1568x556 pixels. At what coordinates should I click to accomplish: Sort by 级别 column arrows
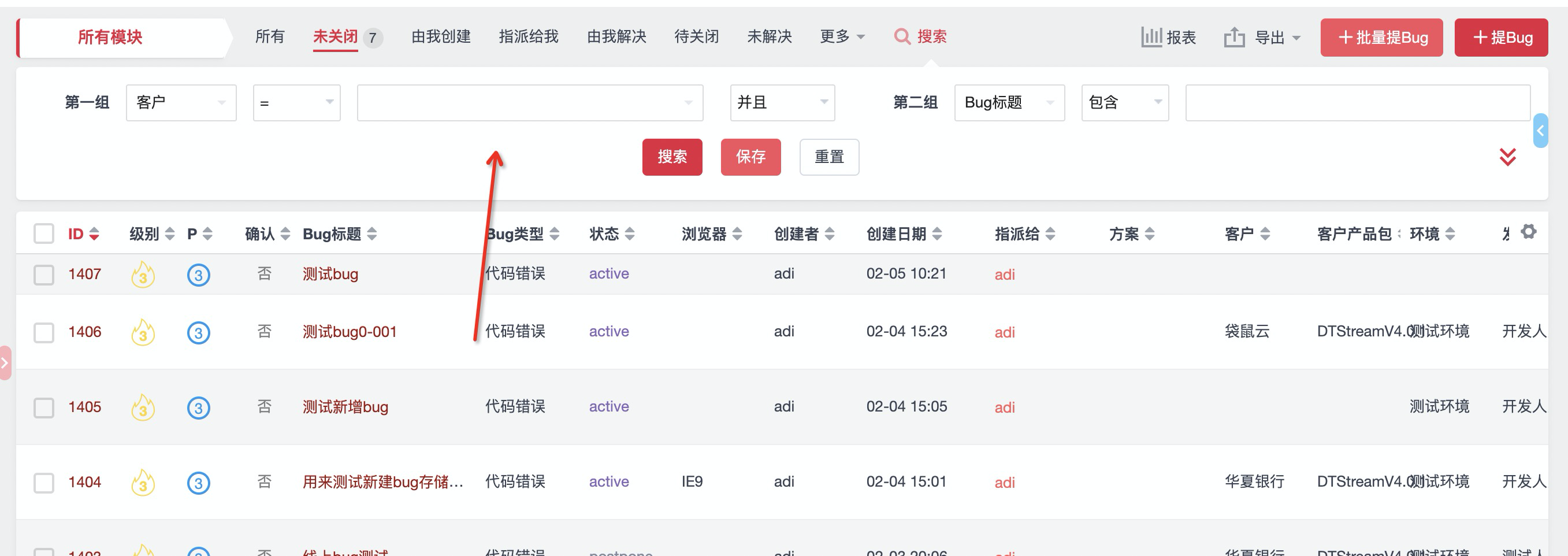[170, 234]
